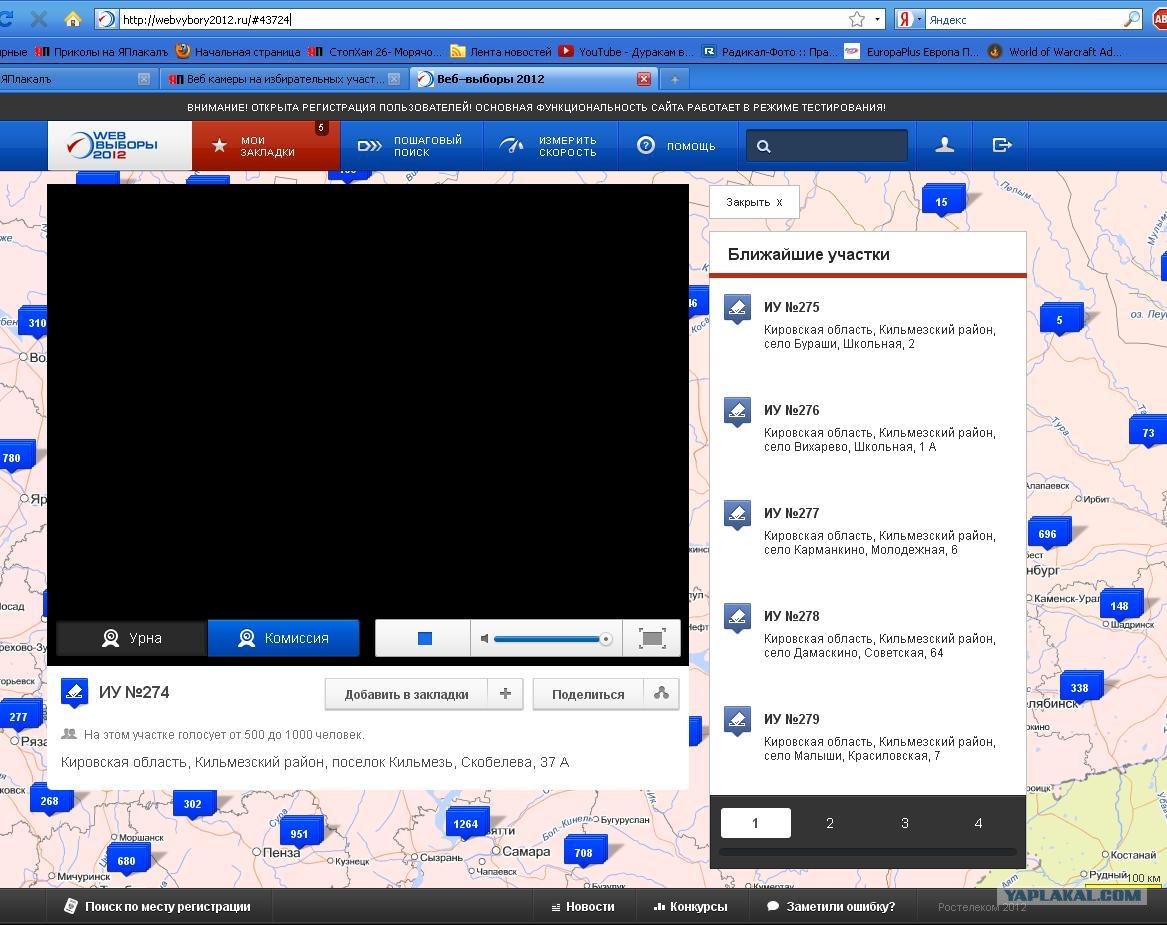
Task: Click the user profile icon in header
Action: click(944, 145)
